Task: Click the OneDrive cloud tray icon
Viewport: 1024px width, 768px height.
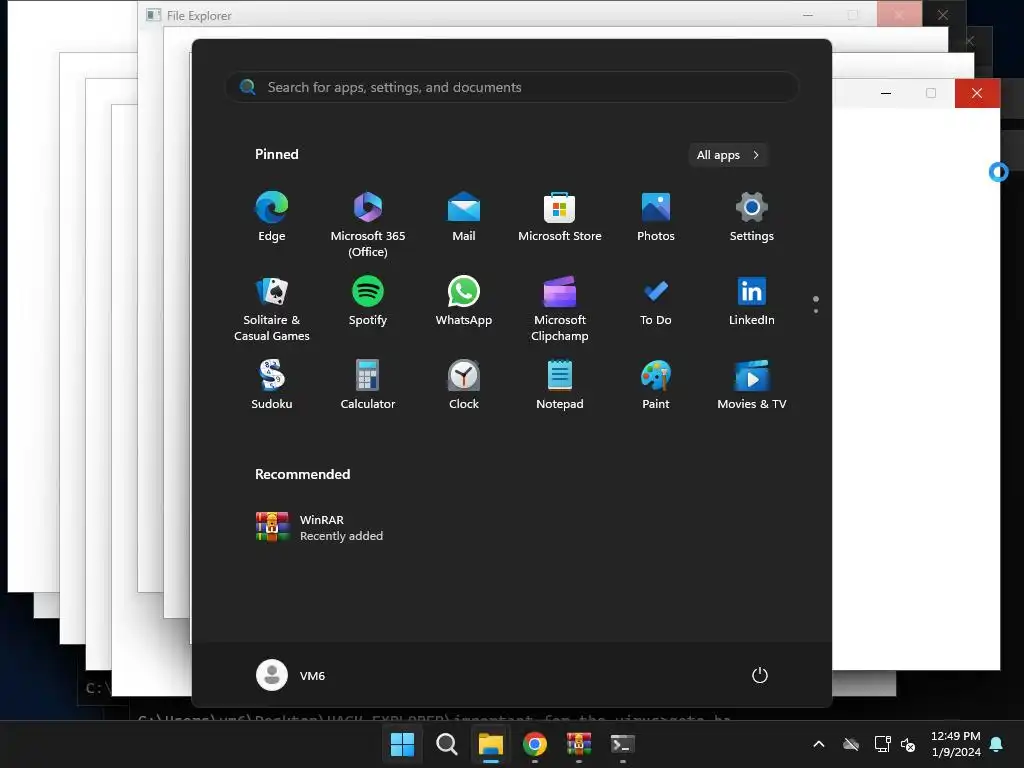Action: pyautogui.click(x=851, y=744)
